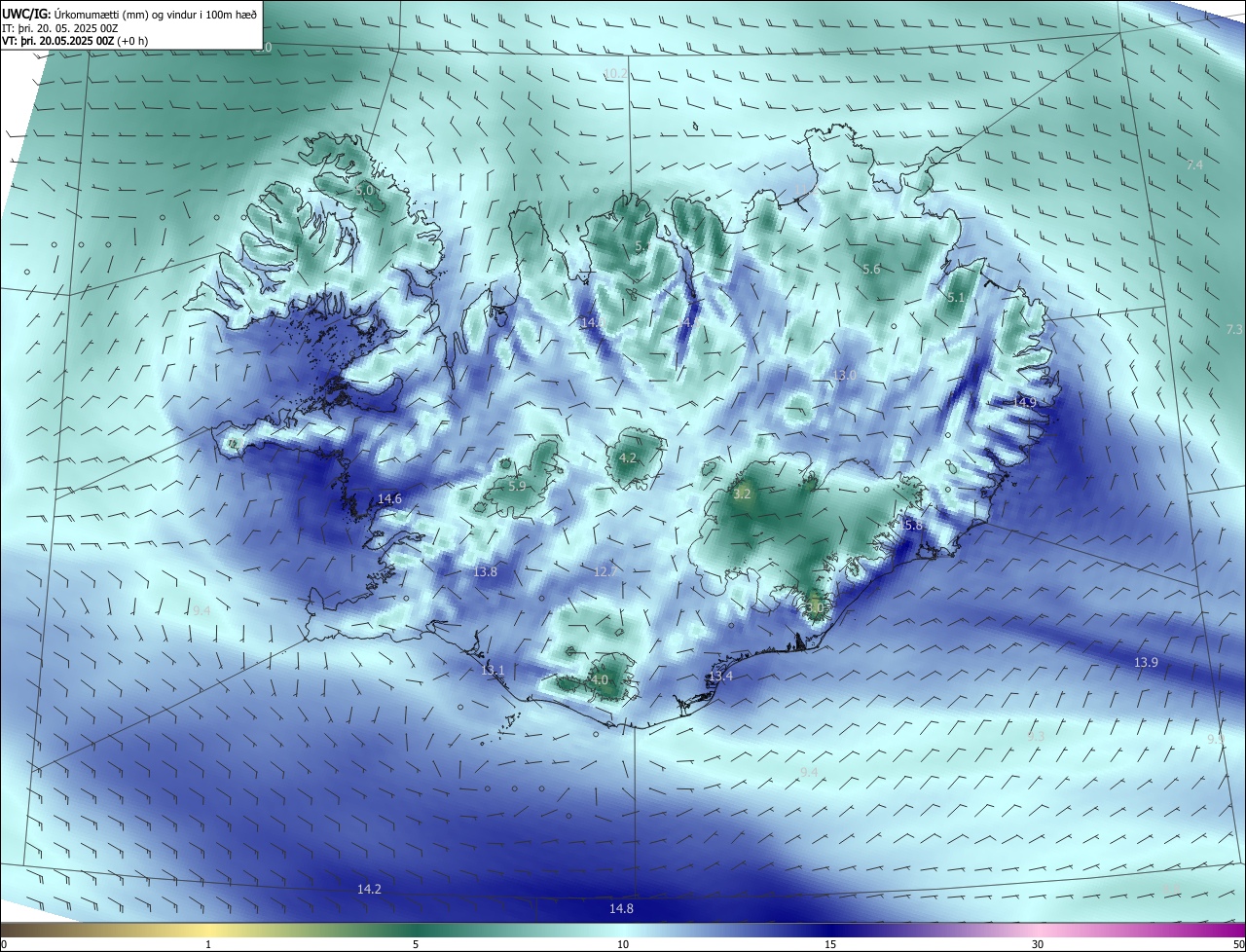Click the 13.4 value on the map
This screenshot has width=1246, height=952.
tap(720, 677)
